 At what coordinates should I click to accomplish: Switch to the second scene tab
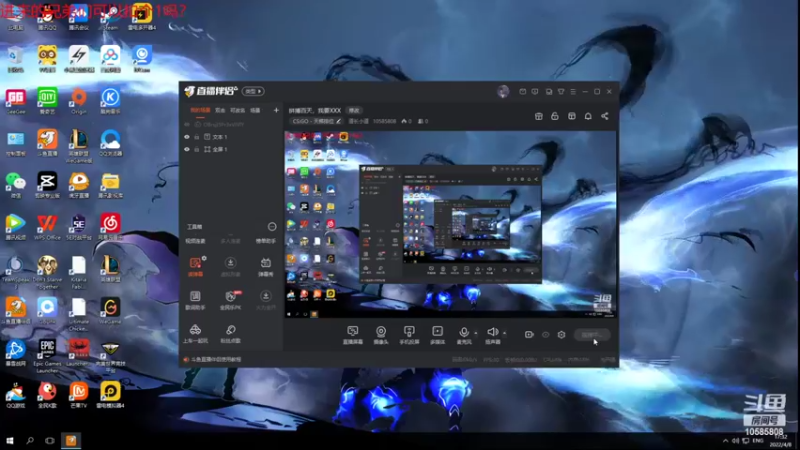tap(220, 110)
